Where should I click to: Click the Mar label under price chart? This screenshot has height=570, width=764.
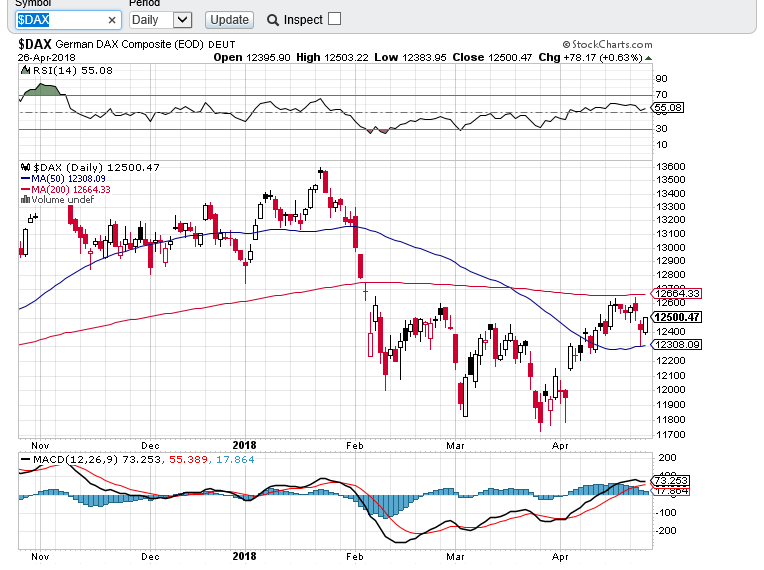pos(456,446)
